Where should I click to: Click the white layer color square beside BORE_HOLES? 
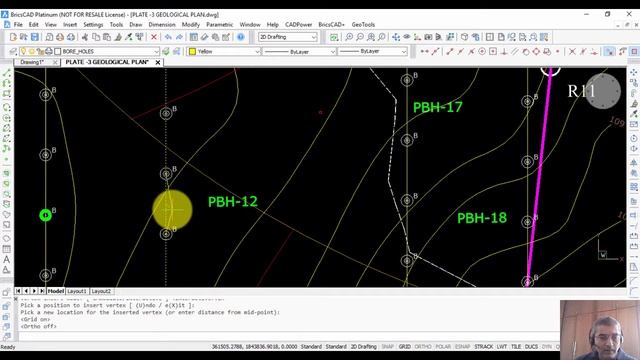click(x=58, y=51)
